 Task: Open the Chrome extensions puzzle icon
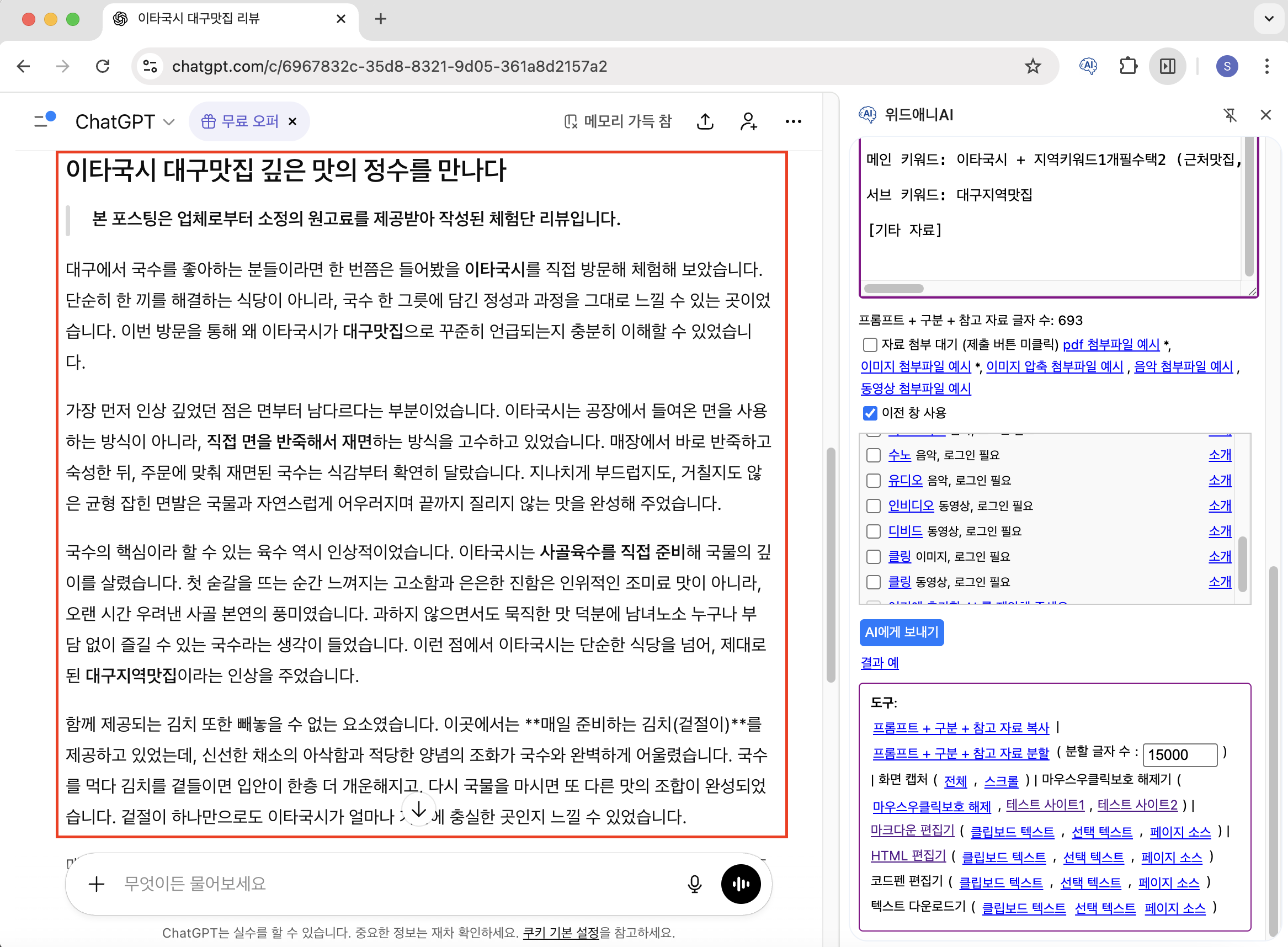pos(1127,66)
